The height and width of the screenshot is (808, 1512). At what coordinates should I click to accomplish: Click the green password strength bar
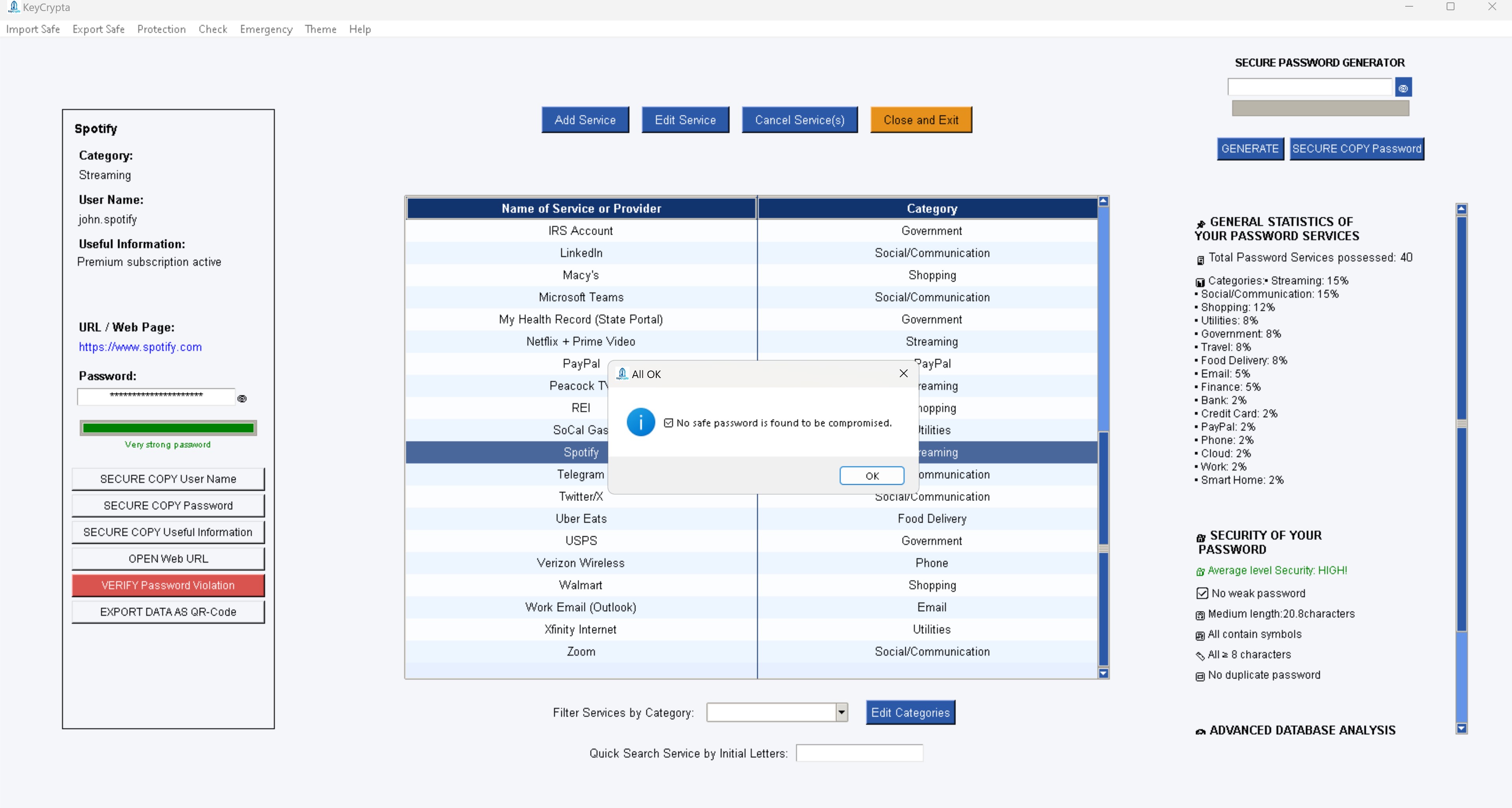coord(167,428)
